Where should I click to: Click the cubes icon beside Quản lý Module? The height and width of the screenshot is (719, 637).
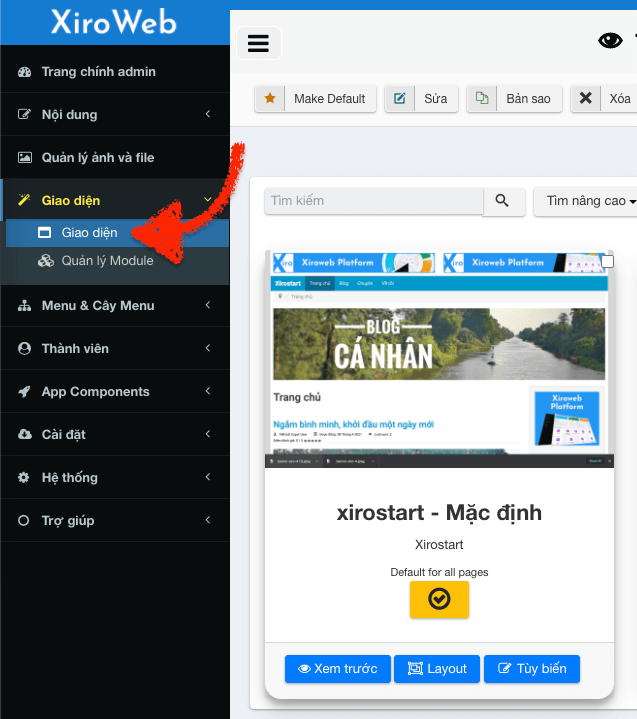tap(45, 261)
